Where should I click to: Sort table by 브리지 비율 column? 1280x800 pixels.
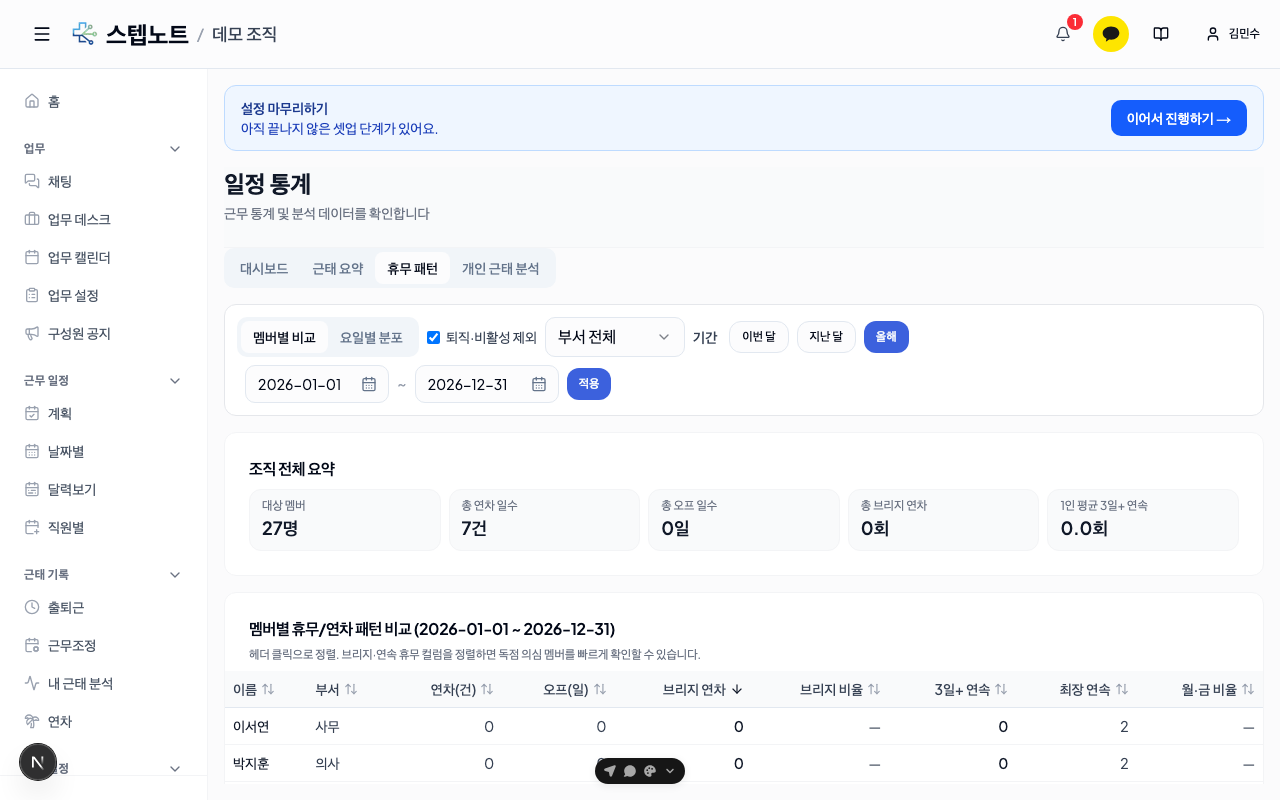[x=840, y=689]
